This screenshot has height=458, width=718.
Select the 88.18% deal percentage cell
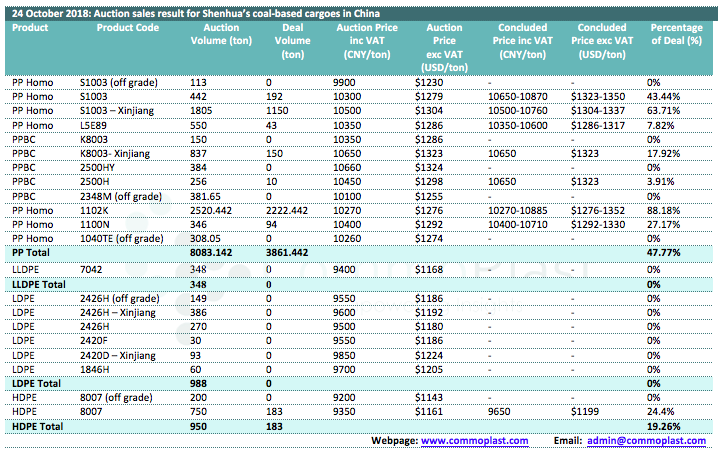(663, 211)
